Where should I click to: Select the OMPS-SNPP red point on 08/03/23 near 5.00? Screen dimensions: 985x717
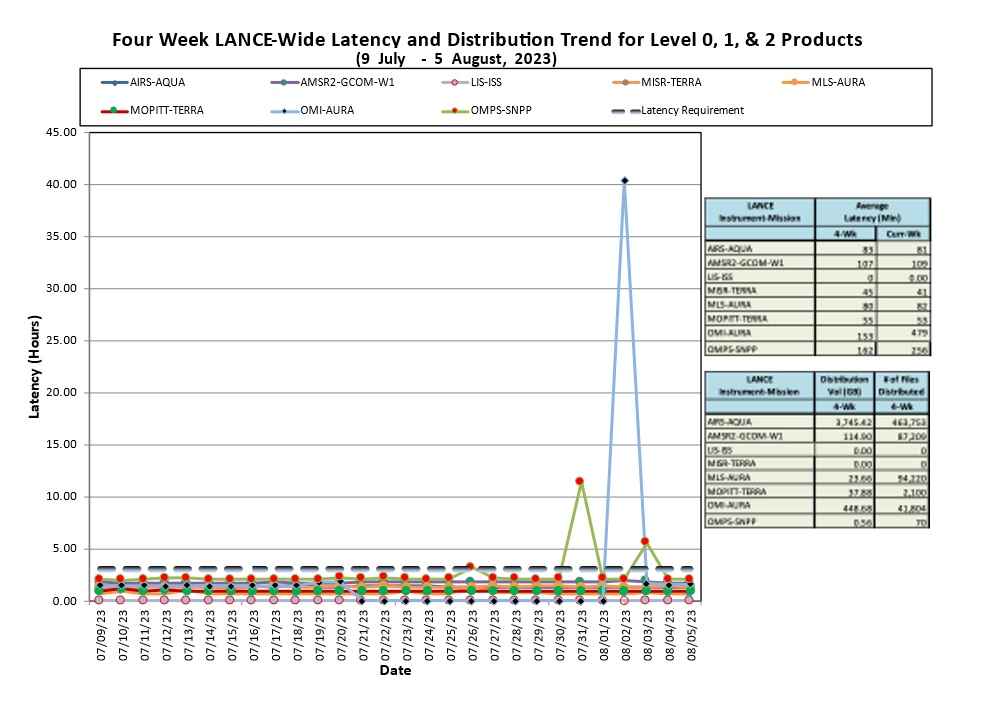pos(645,541)
